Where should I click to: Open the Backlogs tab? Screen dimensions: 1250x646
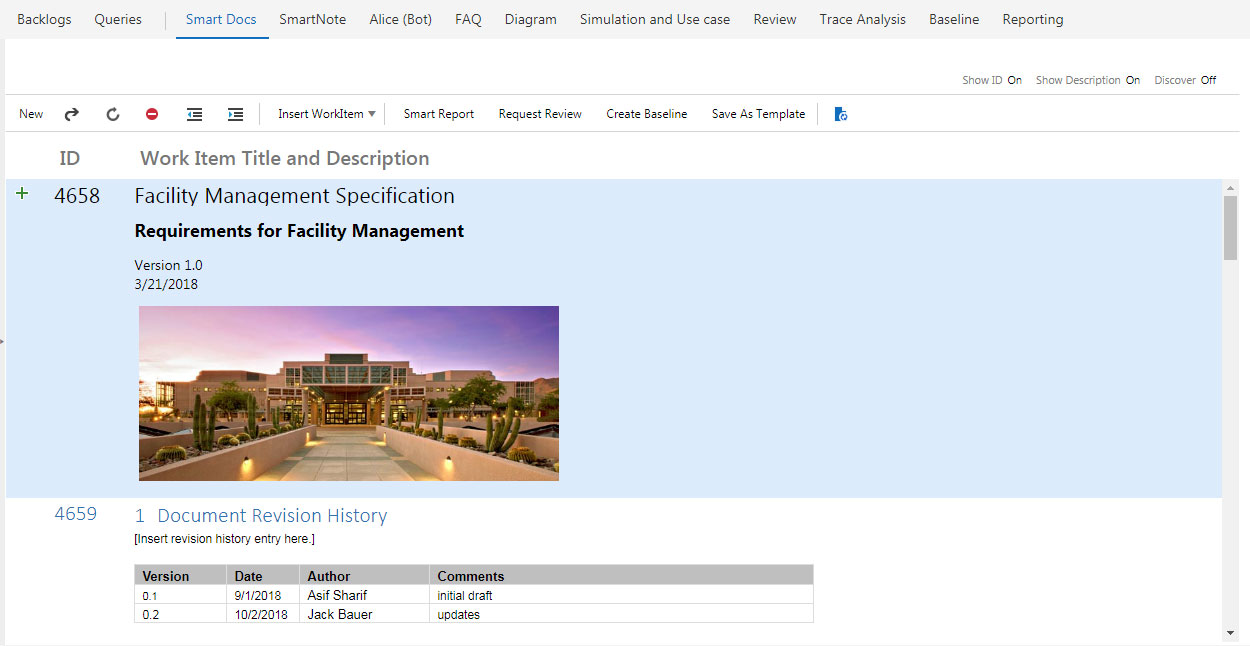[x=44, y=19]
